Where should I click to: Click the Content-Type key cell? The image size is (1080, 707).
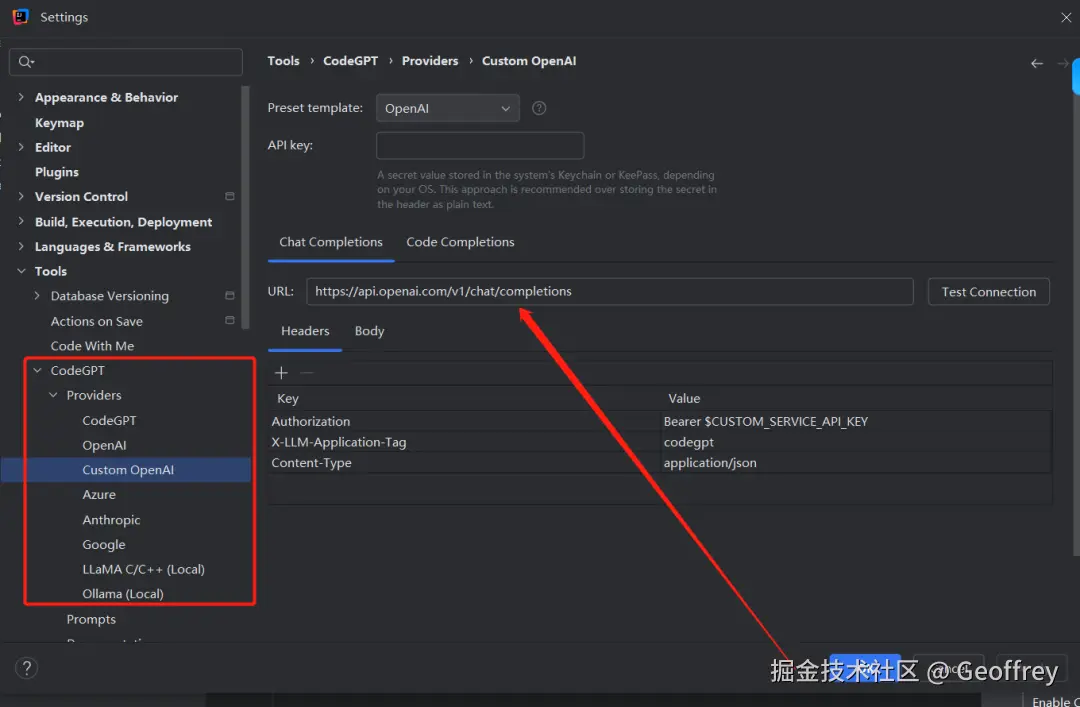click(x=465, y=462)
